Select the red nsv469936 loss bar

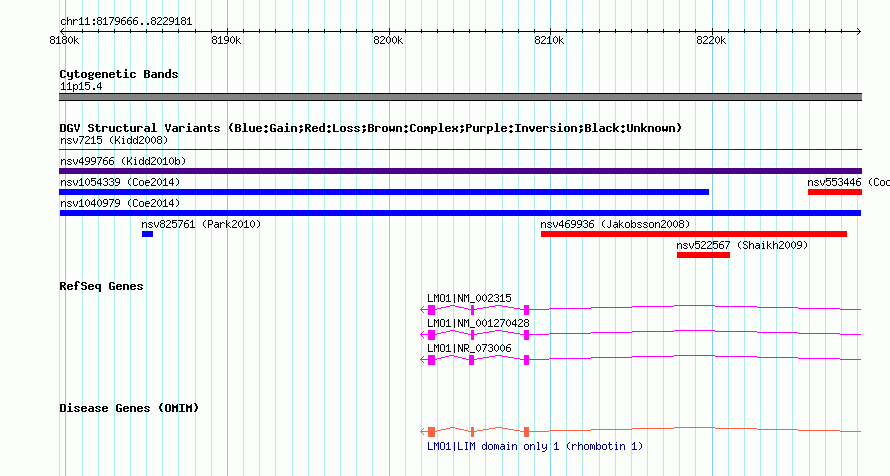tap(694, 234)
